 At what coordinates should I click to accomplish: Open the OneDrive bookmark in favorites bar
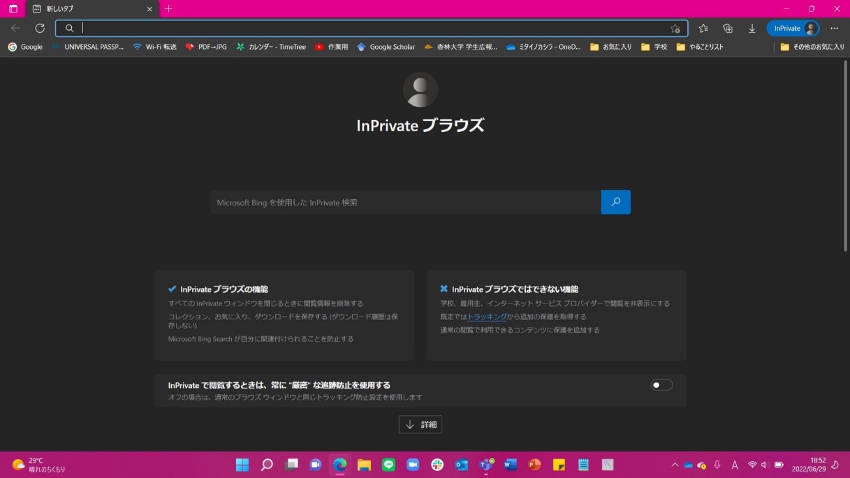(543, 47)
